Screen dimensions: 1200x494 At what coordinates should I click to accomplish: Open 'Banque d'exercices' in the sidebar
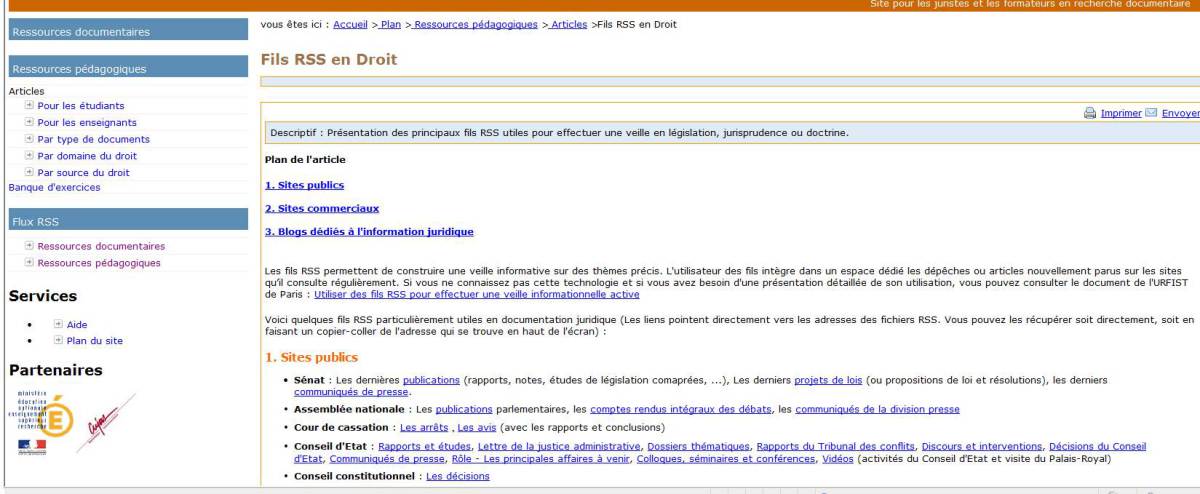(x=54, y=187)
